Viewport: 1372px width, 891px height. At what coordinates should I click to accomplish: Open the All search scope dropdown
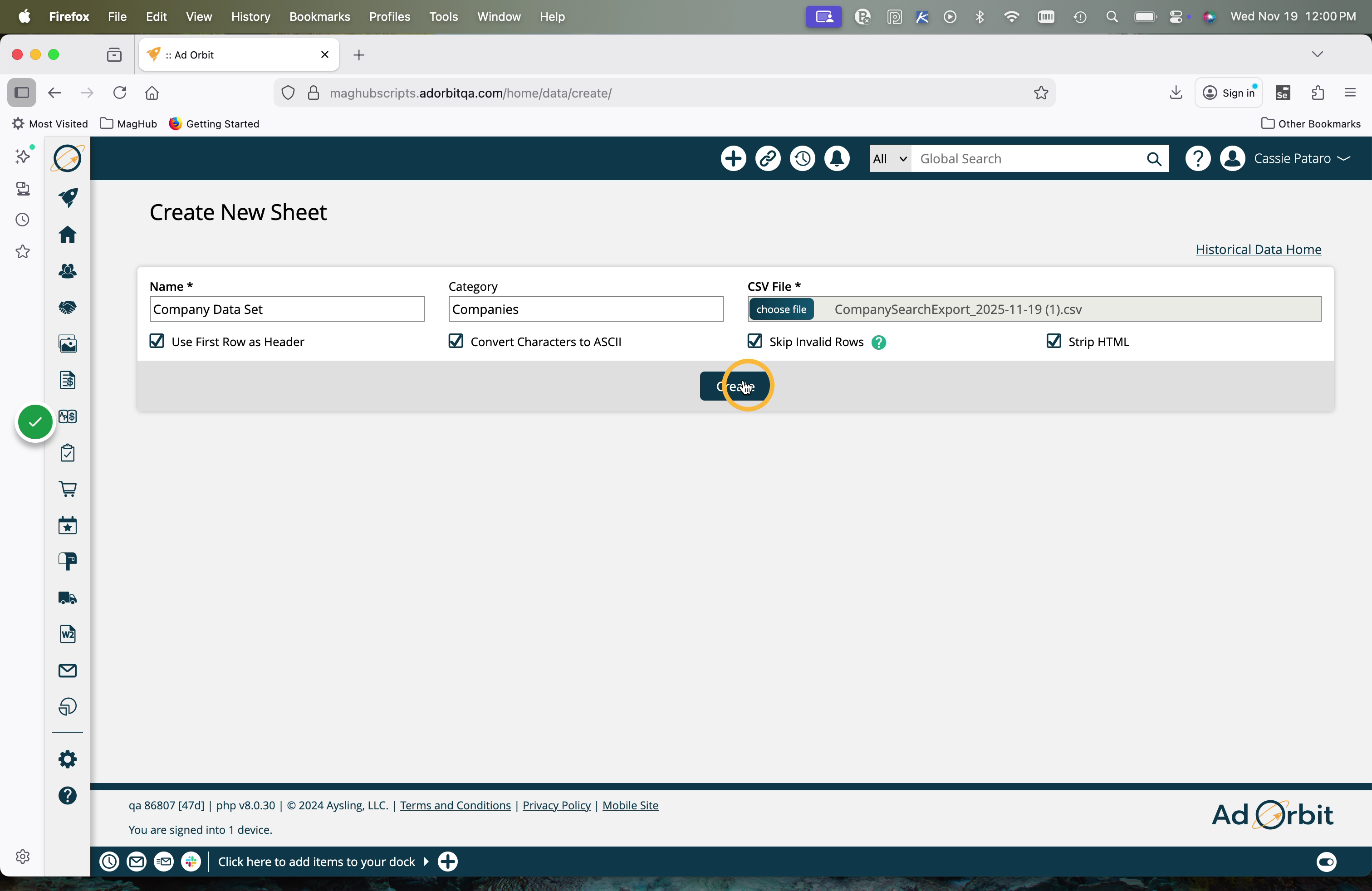point(890,158)
